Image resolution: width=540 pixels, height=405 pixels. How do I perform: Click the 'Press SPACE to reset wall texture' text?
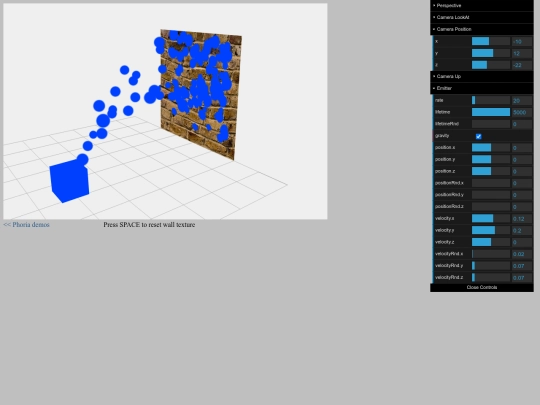coord(149,225)
